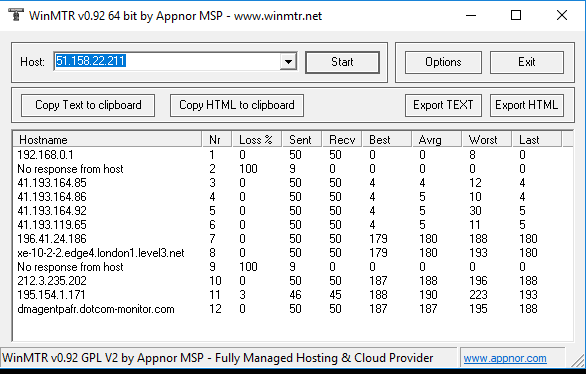Image resolution: width=586 pixels, height=374 pixels.
Task: Open the Options dialog
Action: coord(443,62)
